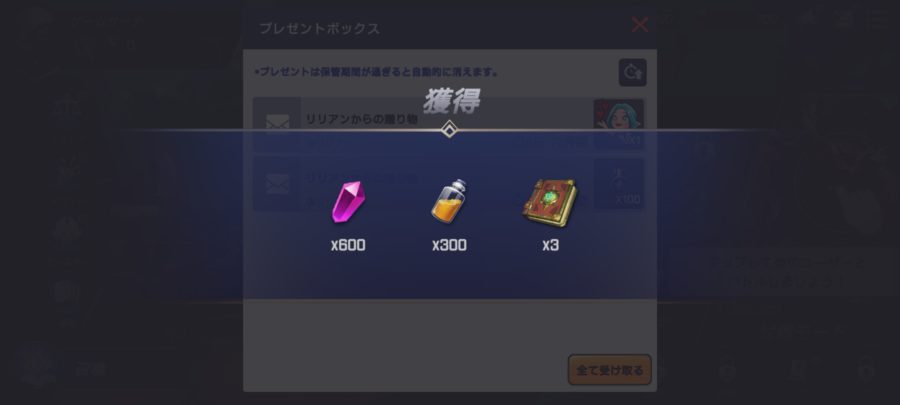Tap the pink crystal reward icon
This screenshot has width=900, height=405.
point(348,202)
